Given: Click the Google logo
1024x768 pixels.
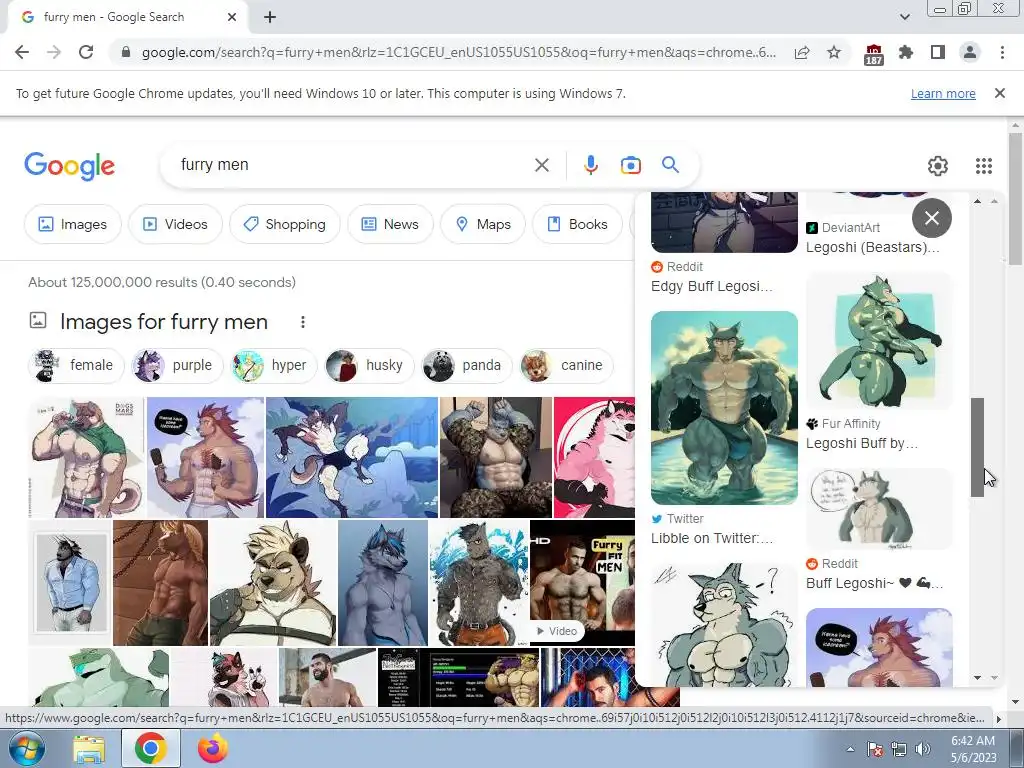Looking at the screenshot, I should (69, 166).
